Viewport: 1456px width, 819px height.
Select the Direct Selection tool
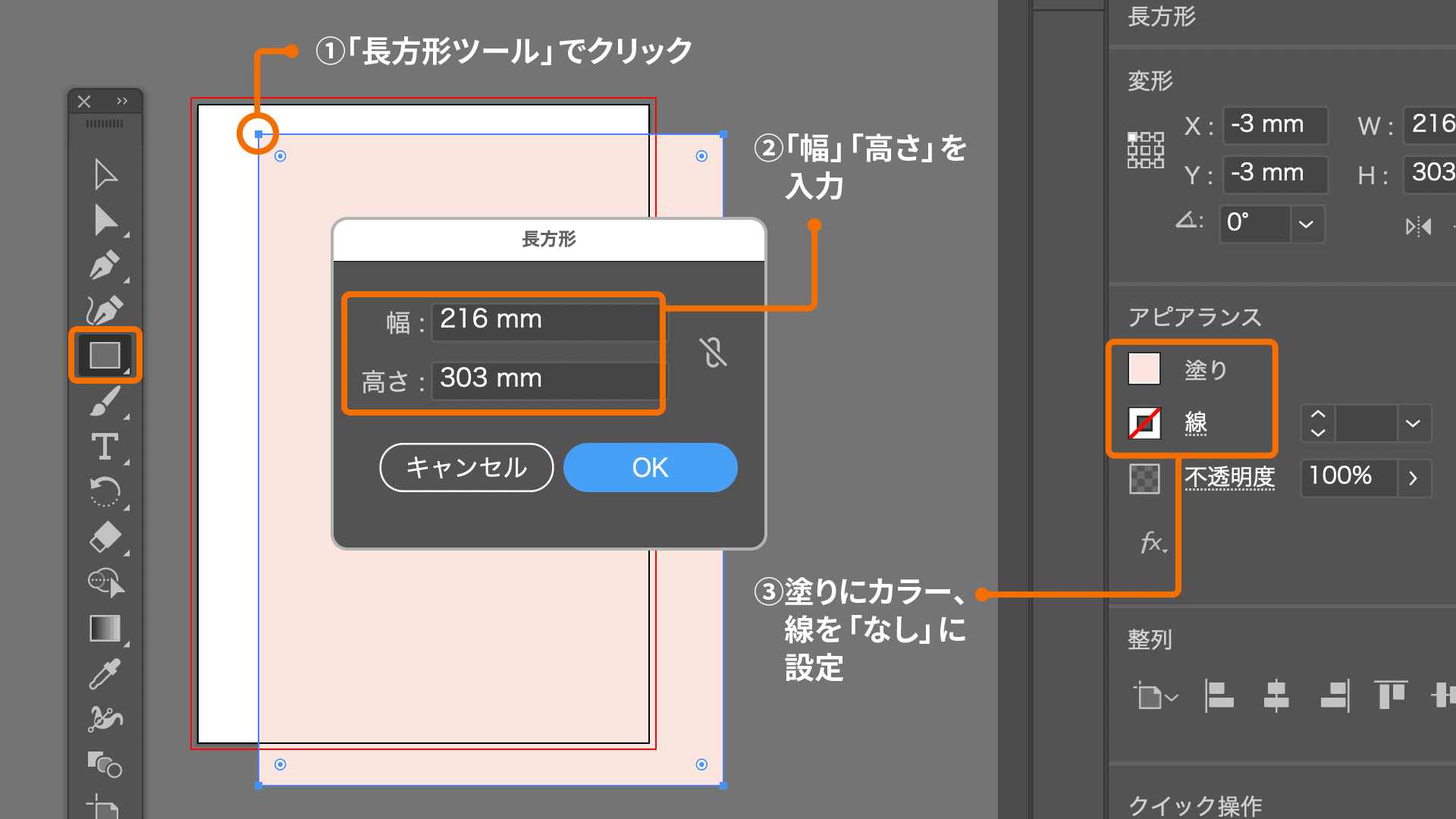tap(105, 220)
